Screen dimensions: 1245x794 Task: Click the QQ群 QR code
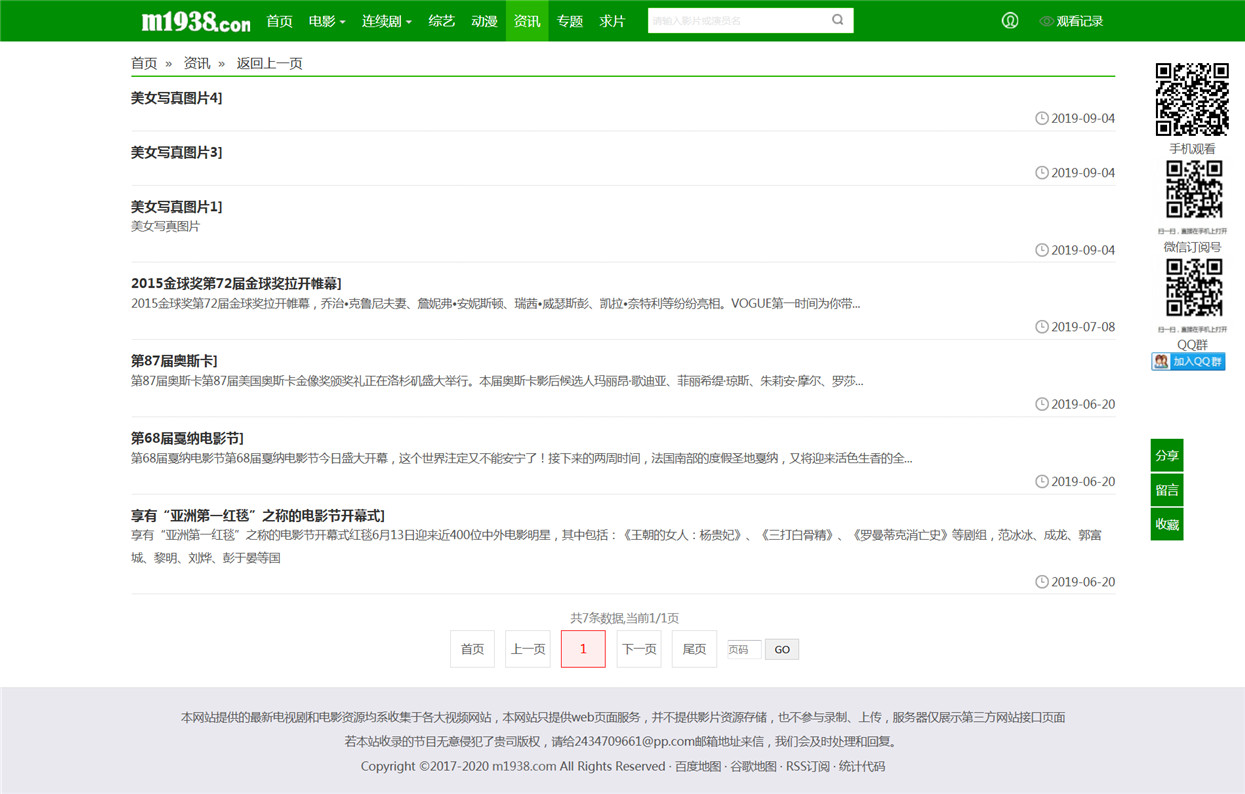coord(1194,287)
